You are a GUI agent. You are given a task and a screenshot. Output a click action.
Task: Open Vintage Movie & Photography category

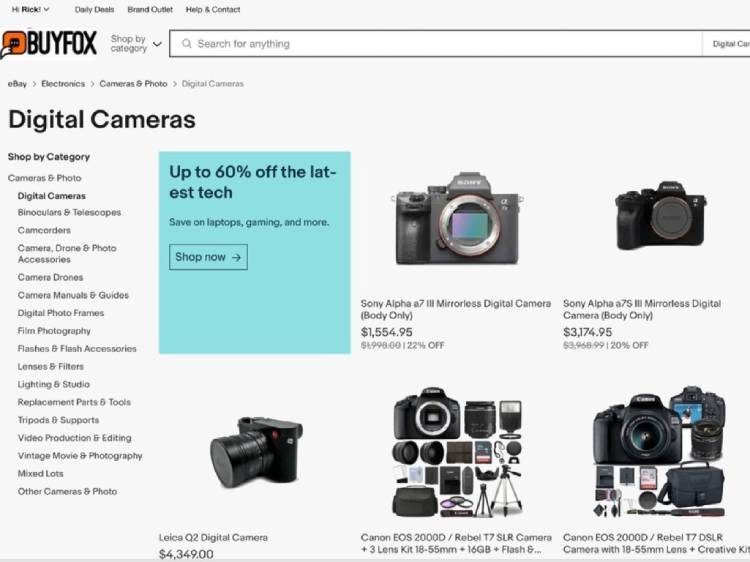click(80, 456)
